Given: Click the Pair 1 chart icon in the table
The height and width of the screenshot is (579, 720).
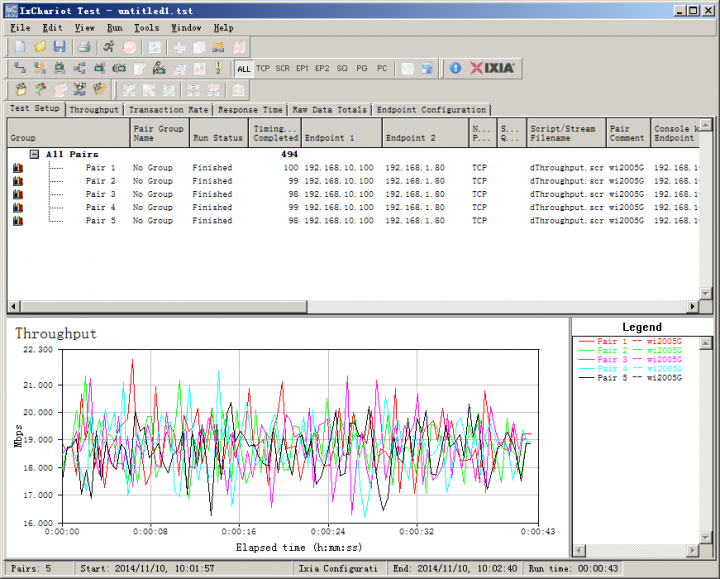Looking at the screenshot, I should click(18, 168).
